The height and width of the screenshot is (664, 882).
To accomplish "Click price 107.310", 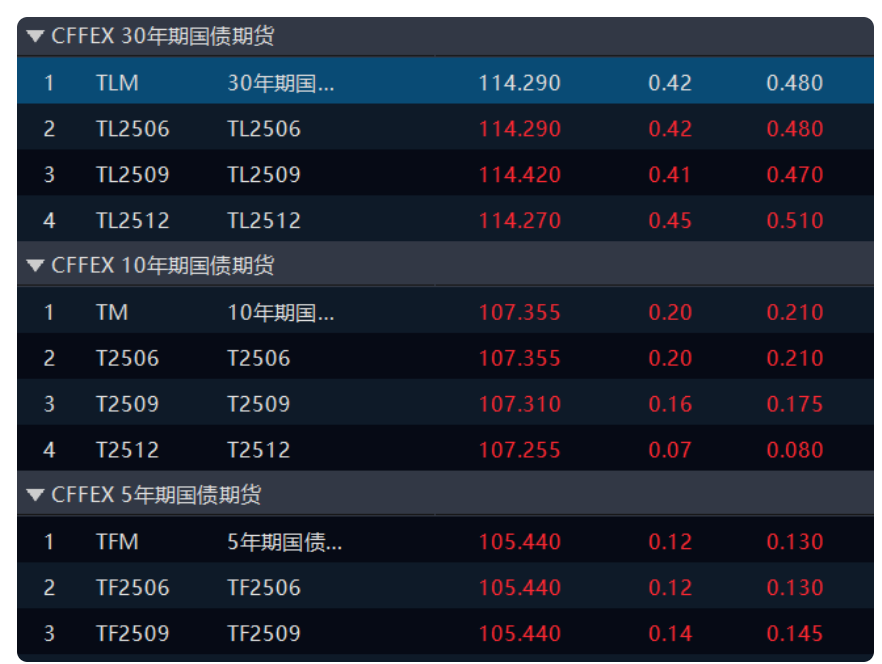I will (x=519, y=404).
